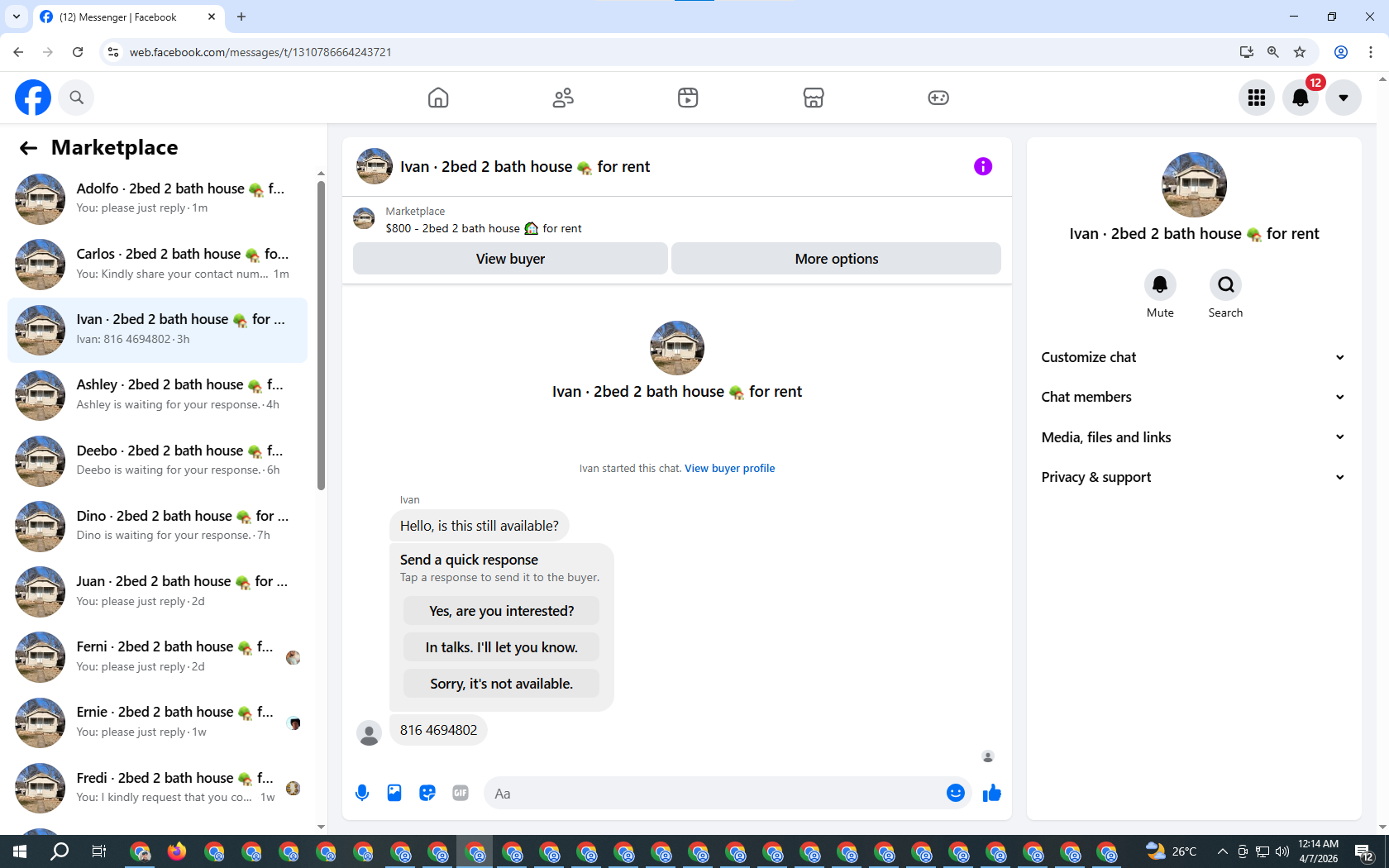Open Chrome three-dot menu

pyautogui.click(x=1371, y=52)
